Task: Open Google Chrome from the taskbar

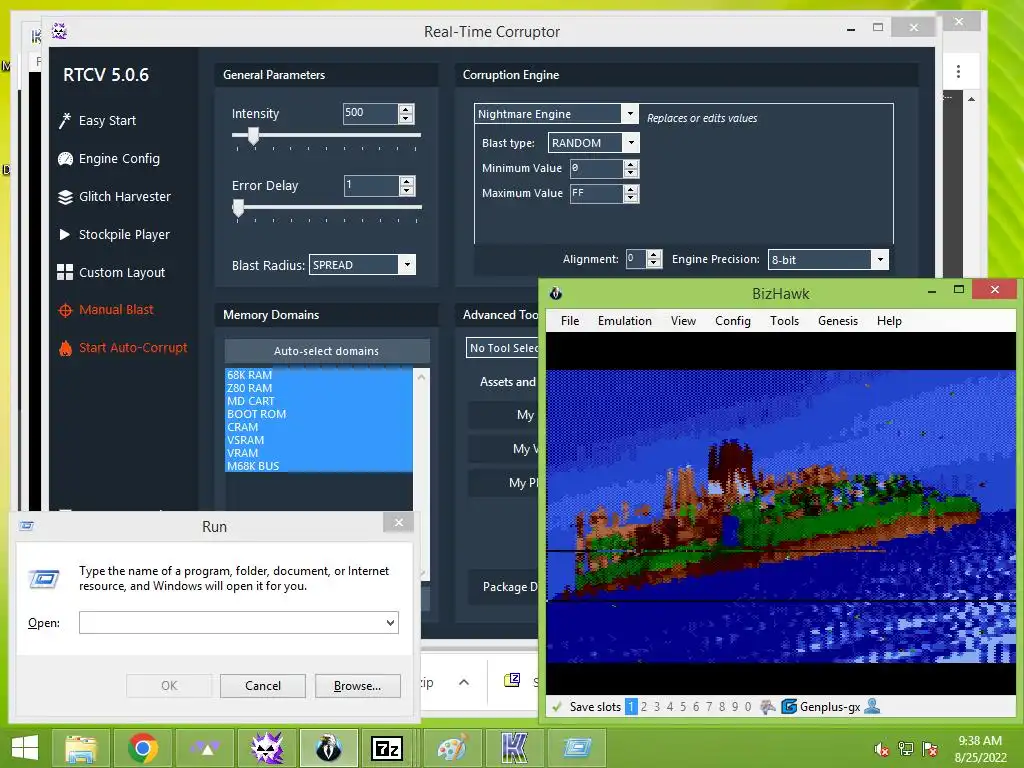Action: [x=143, y=748]
